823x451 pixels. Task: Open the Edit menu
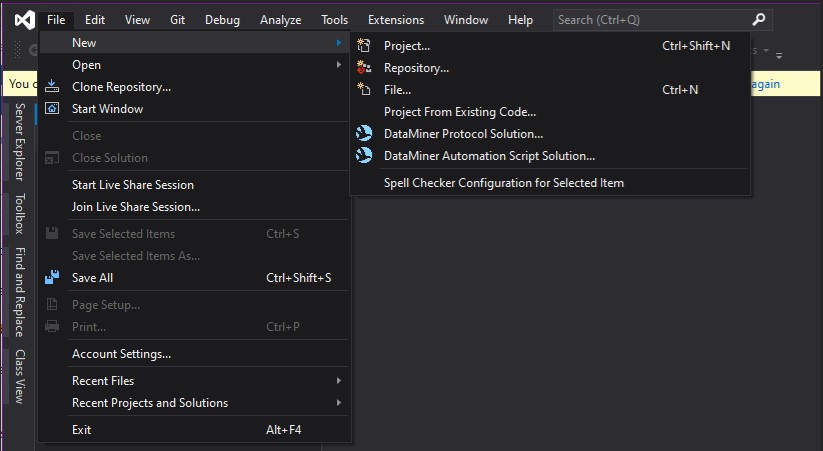pos(95,20)
